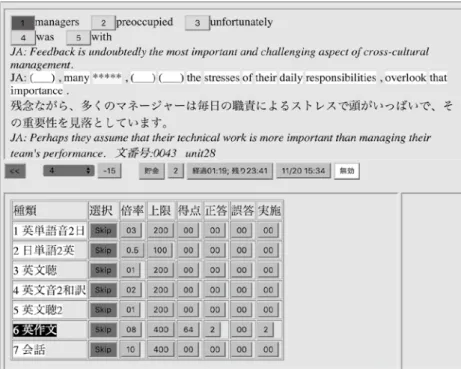This screenshot has height=369, width=461.
Task: Click the 11/20 15:34 date button
Action: click(303, 171)
